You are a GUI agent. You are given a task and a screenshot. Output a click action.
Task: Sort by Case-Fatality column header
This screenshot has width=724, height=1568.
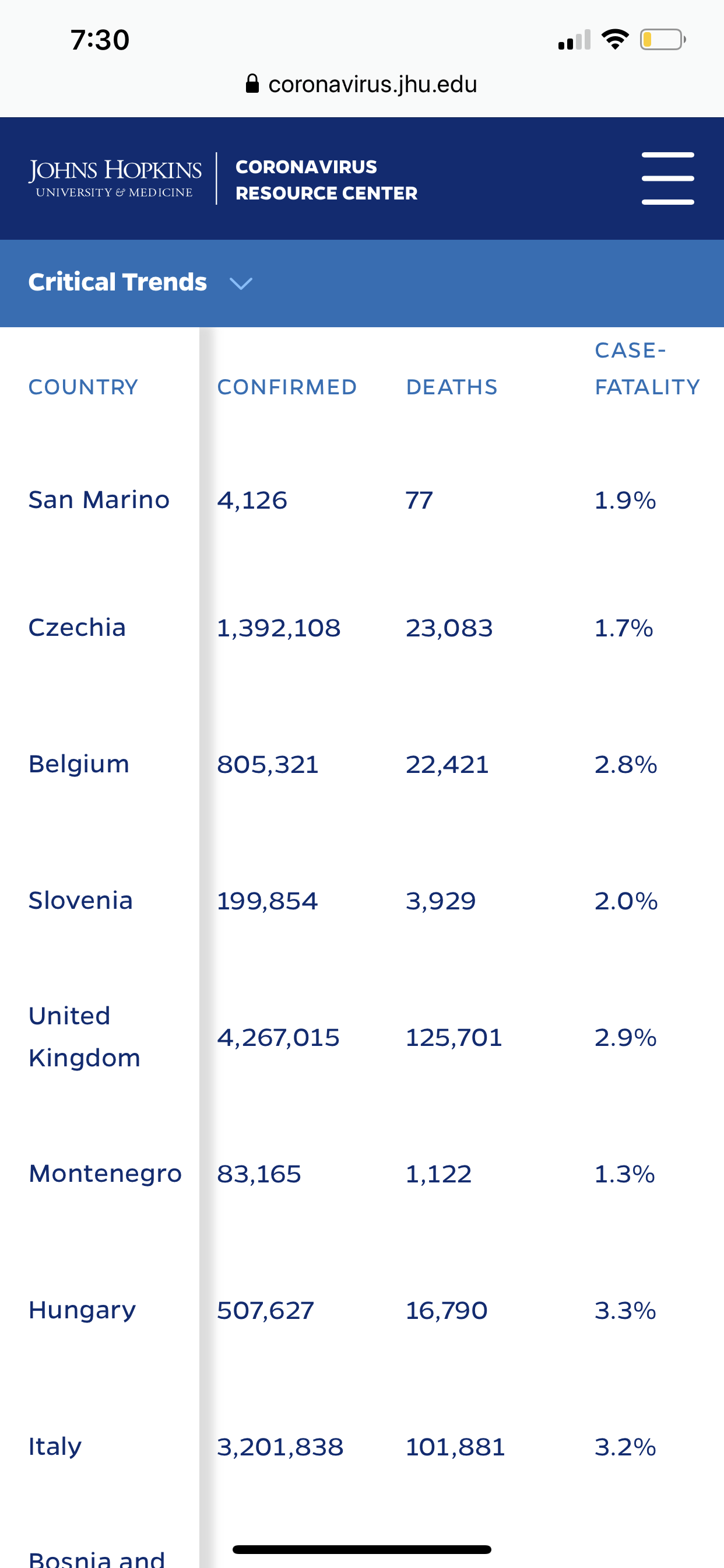646,369
